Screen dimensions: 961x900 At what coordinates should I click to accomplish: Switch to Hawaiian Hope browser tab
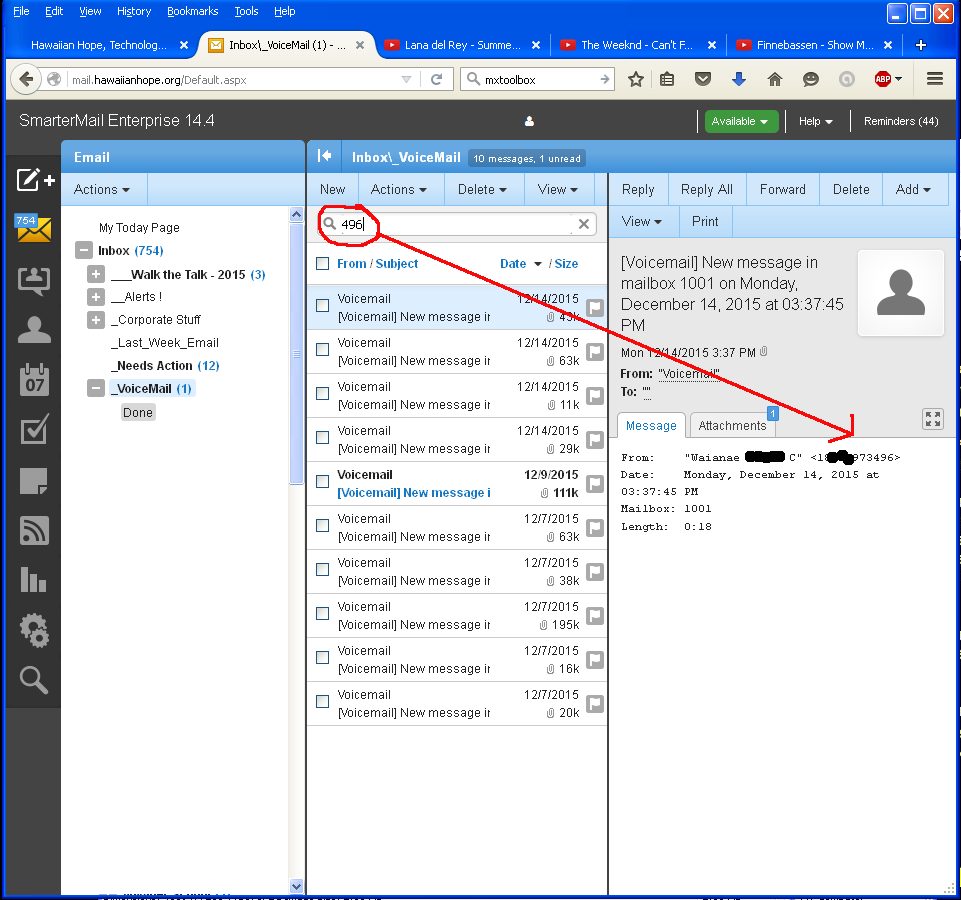click(x=101, y=45)
